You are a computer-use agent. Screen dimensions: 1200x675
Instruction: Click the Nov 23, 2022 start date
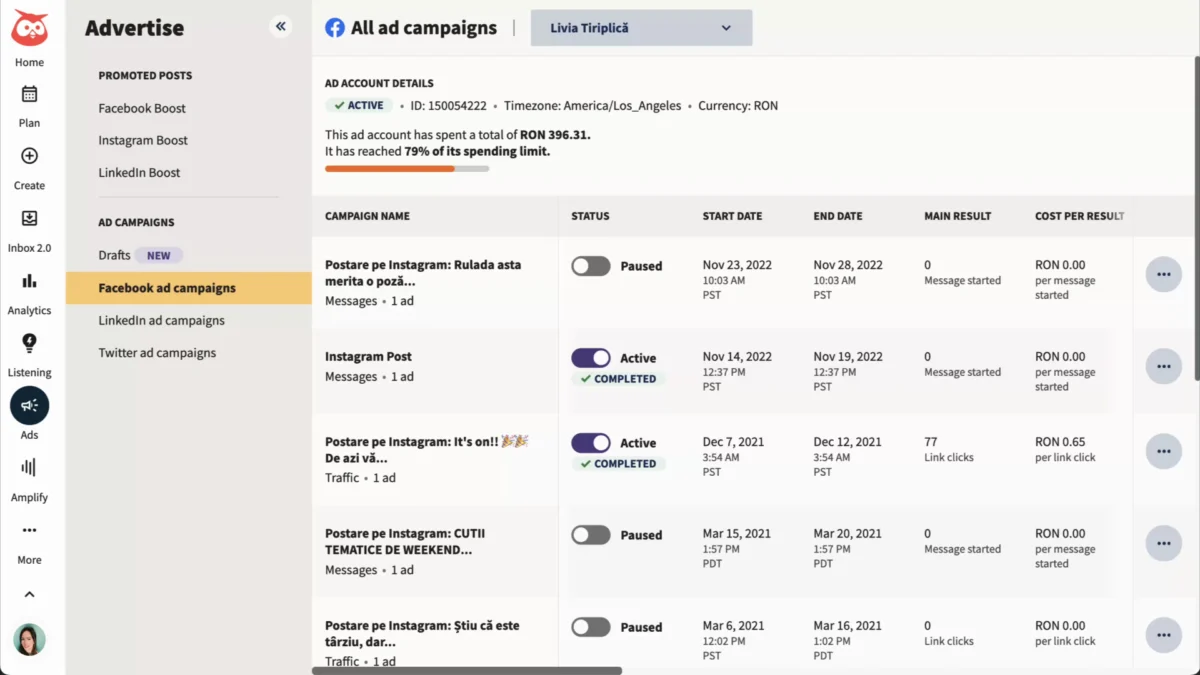[738, 265]
